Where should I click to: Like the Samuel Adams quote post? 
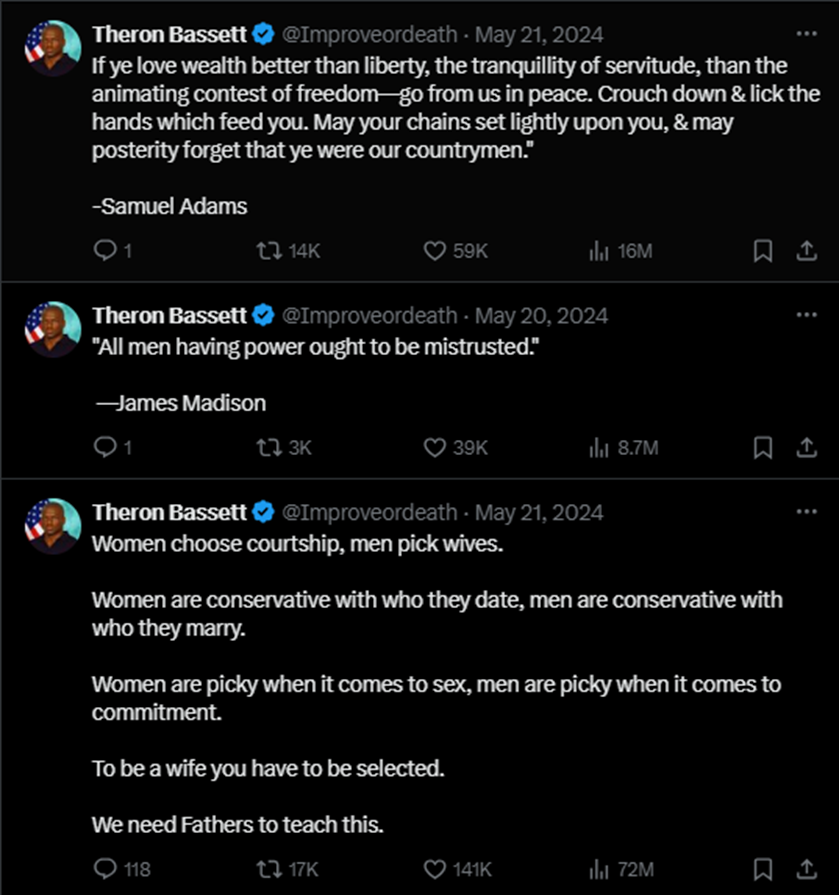tap(435, 251)
